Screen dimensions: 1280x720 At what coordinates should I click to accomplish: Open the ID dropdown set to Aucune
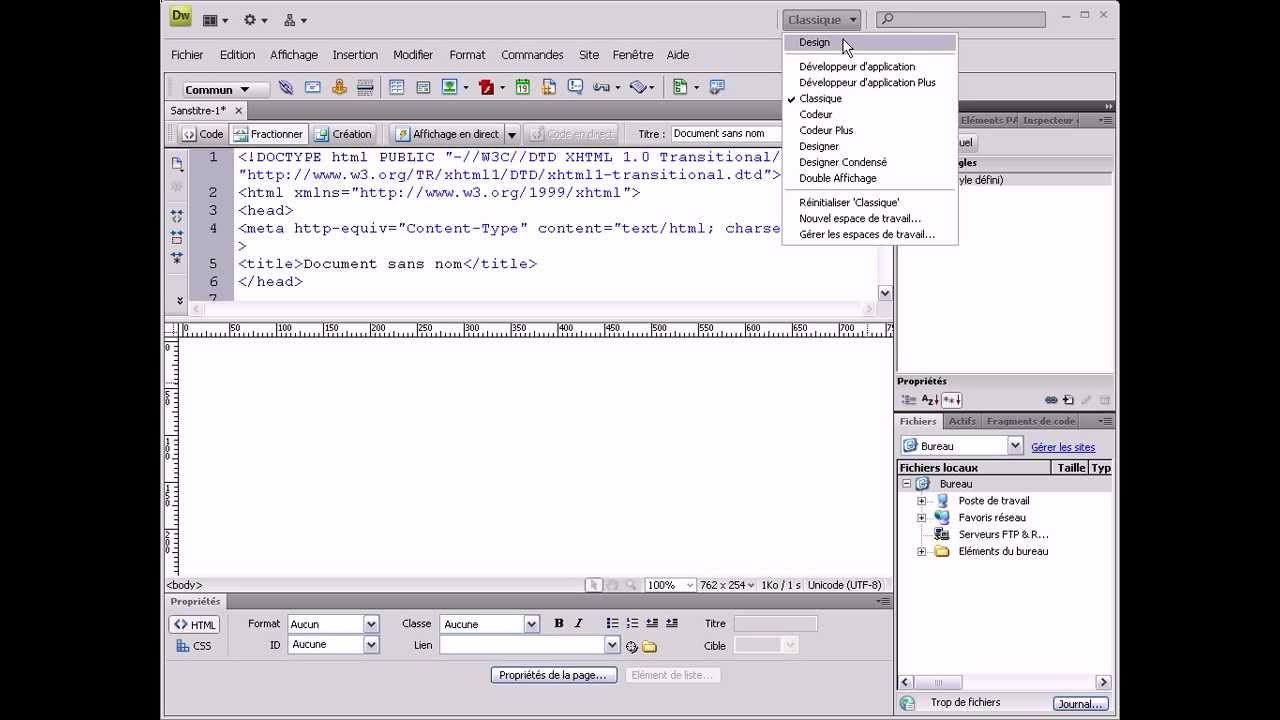[x=371, y=645]
